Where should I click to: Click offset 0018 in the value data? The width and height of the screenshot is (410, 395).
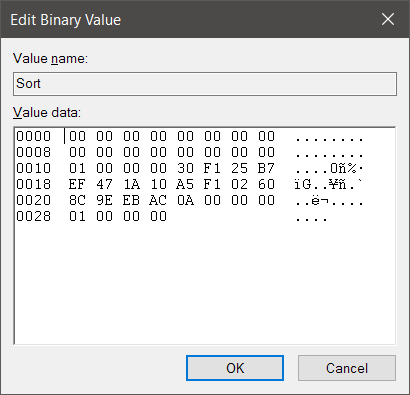coord(34,184)
